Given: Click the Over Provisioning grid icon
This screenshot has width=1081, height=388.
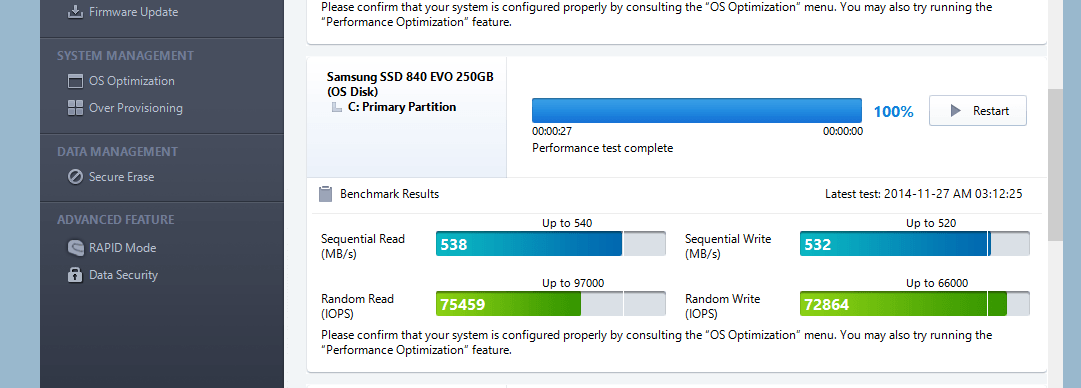Looking at the screenshot, I should pos(75,108).
